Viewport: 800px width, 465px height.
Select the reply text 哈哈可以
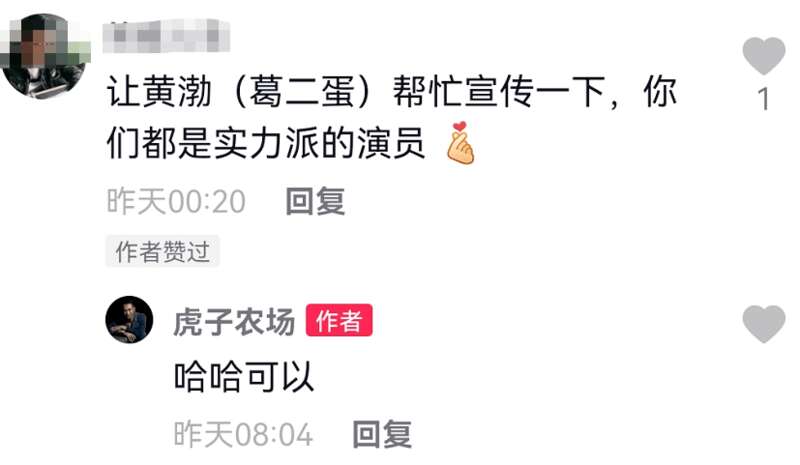coord(243,377)
